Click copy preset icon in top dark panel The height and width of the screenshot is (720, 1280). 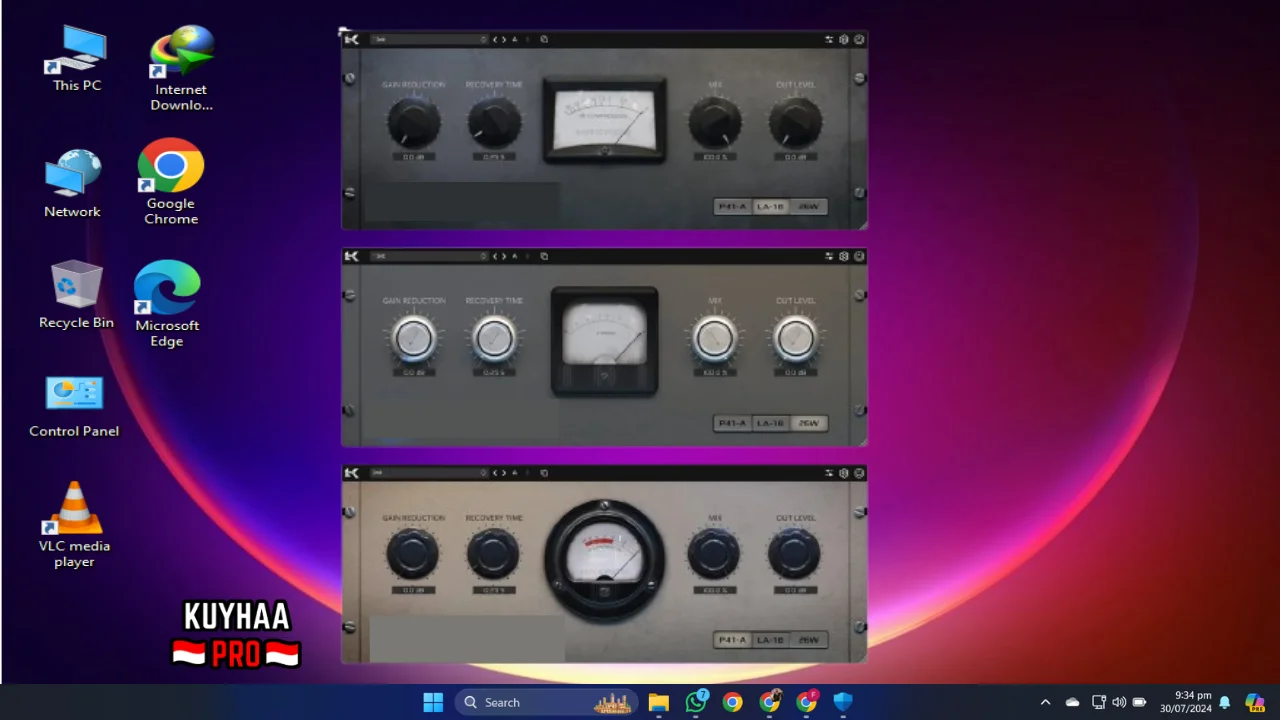pyautogui.click(x=544, y=39)
